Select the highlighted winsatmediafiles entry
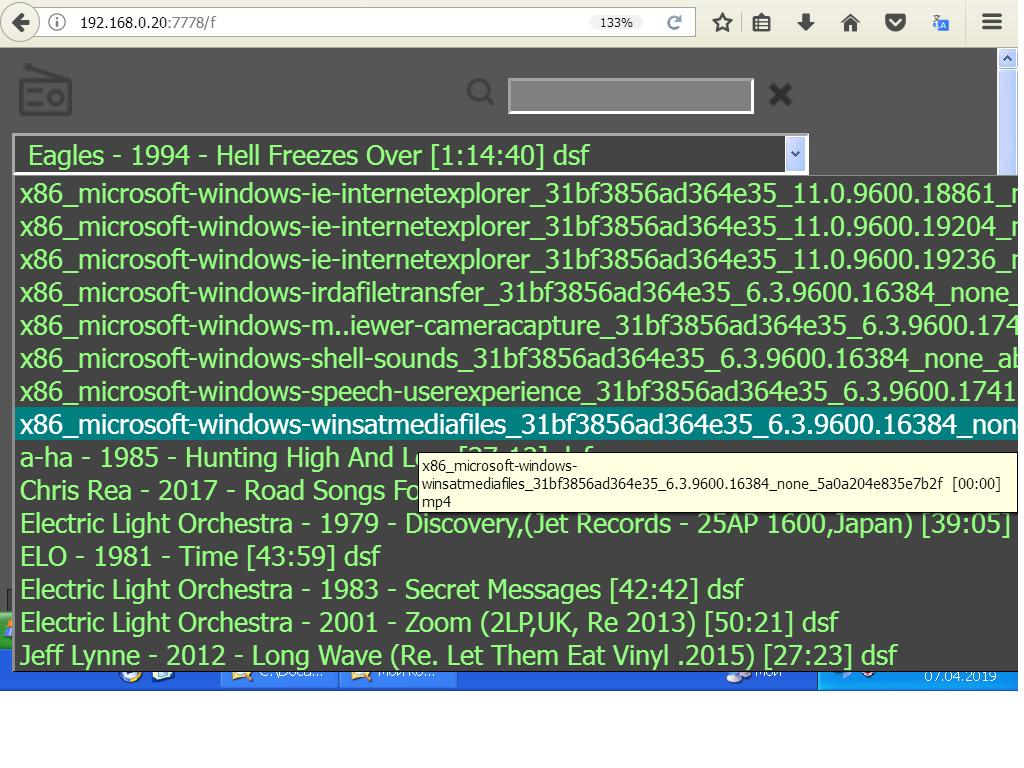 tap(516, 424)
